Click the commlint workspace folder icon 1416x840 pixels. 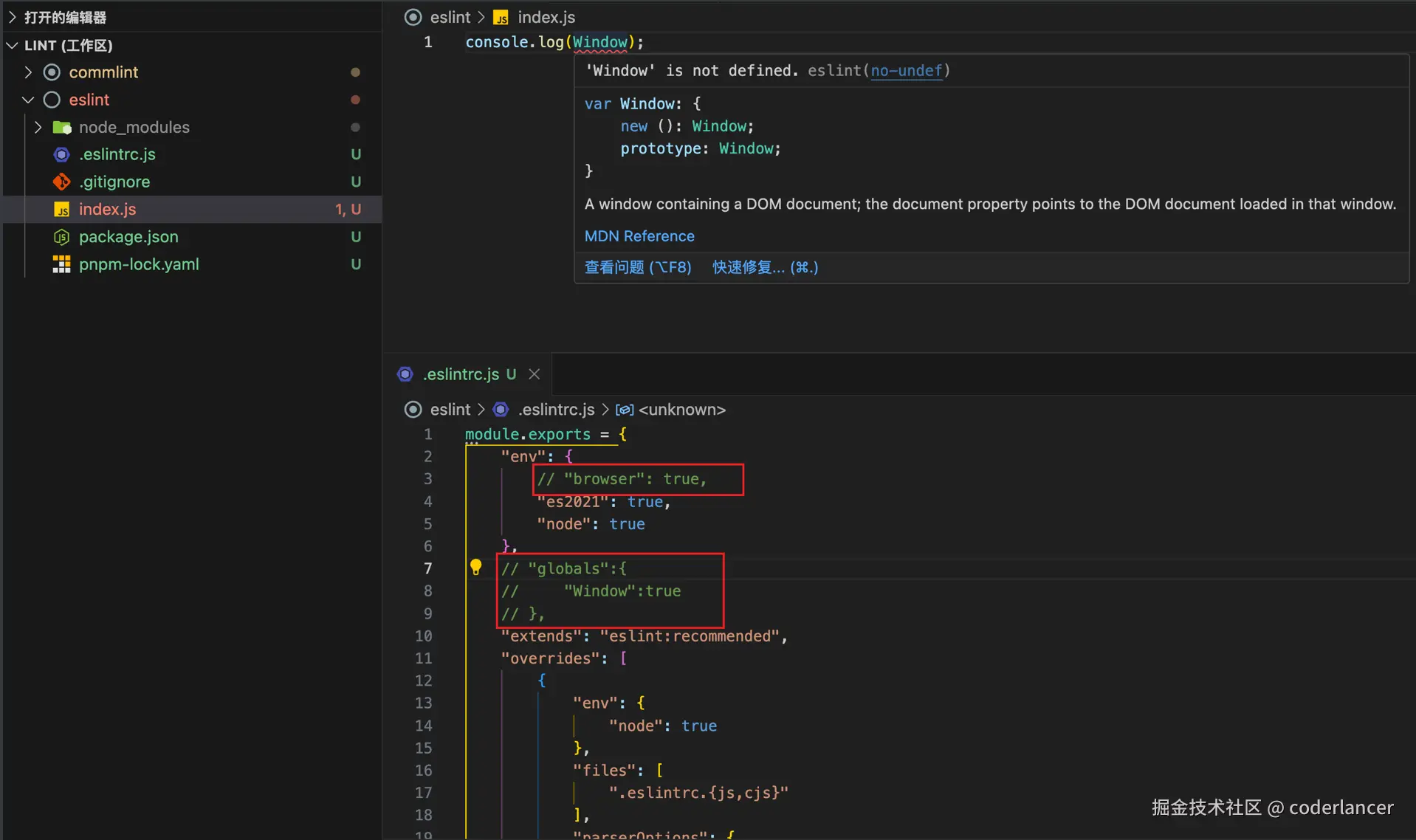pos(52,72)
